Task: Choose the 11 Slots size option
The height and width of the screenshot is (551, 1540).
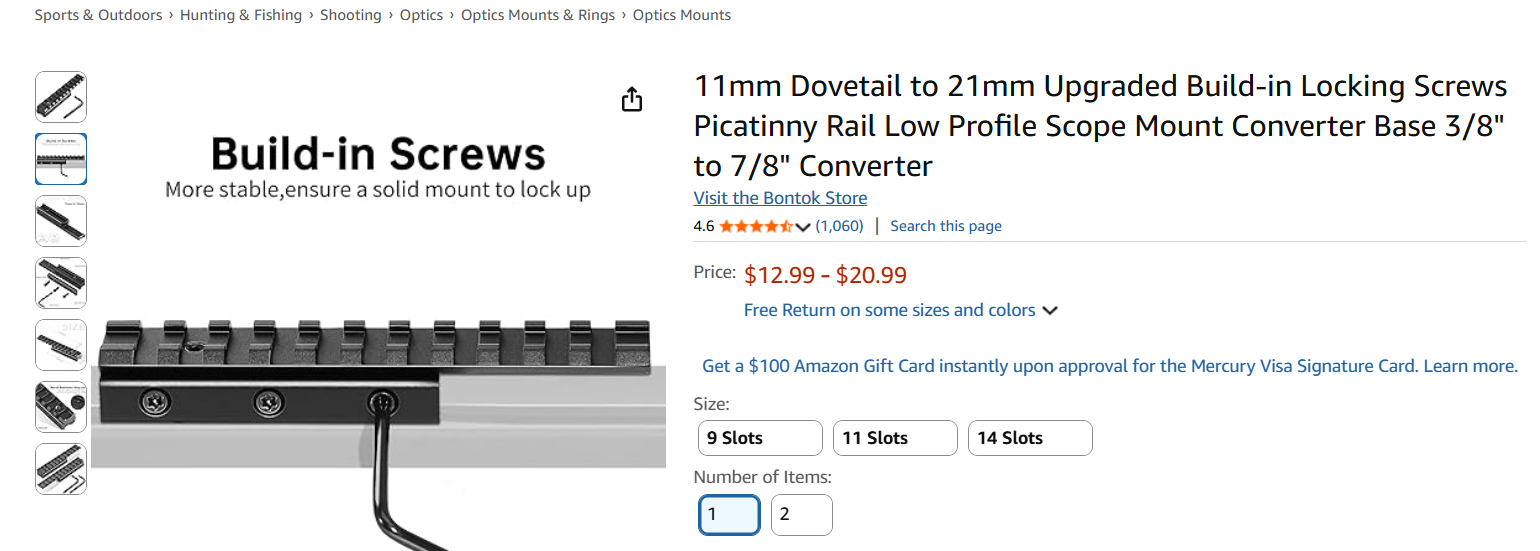Action: [895, 438]
